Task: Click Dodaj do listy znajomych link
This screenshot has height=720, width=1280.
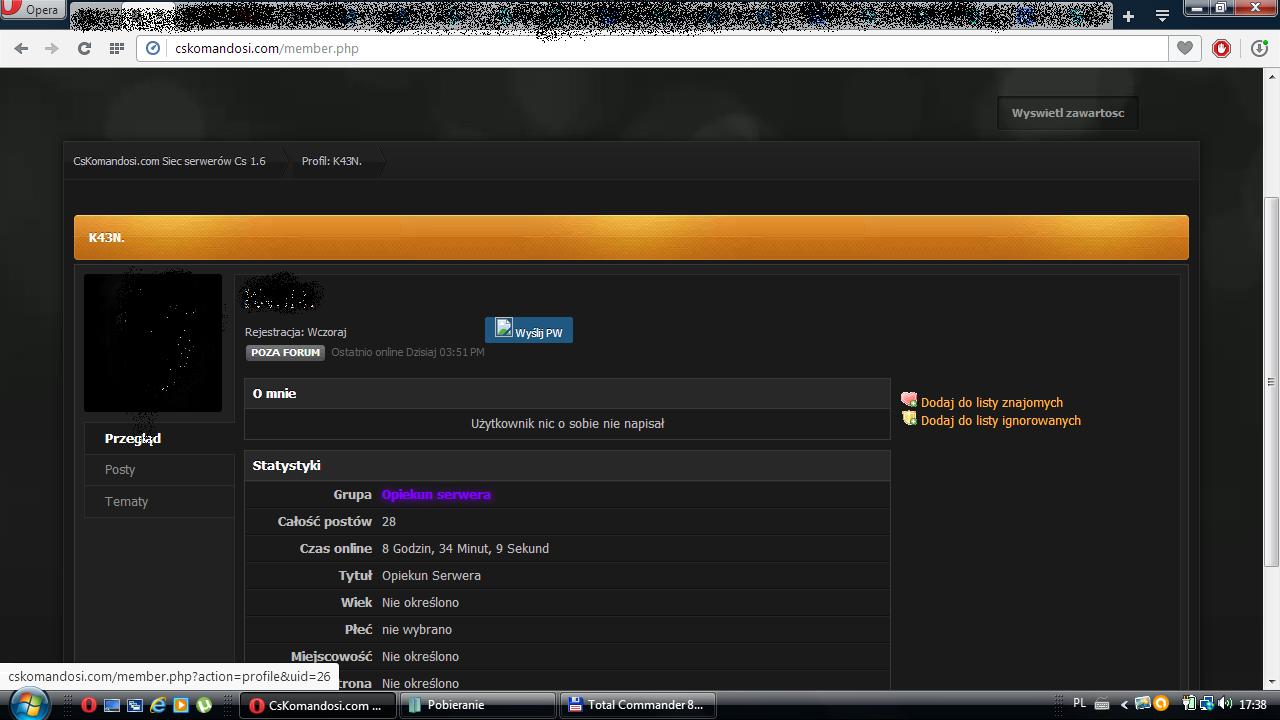Action: [992, 402]
